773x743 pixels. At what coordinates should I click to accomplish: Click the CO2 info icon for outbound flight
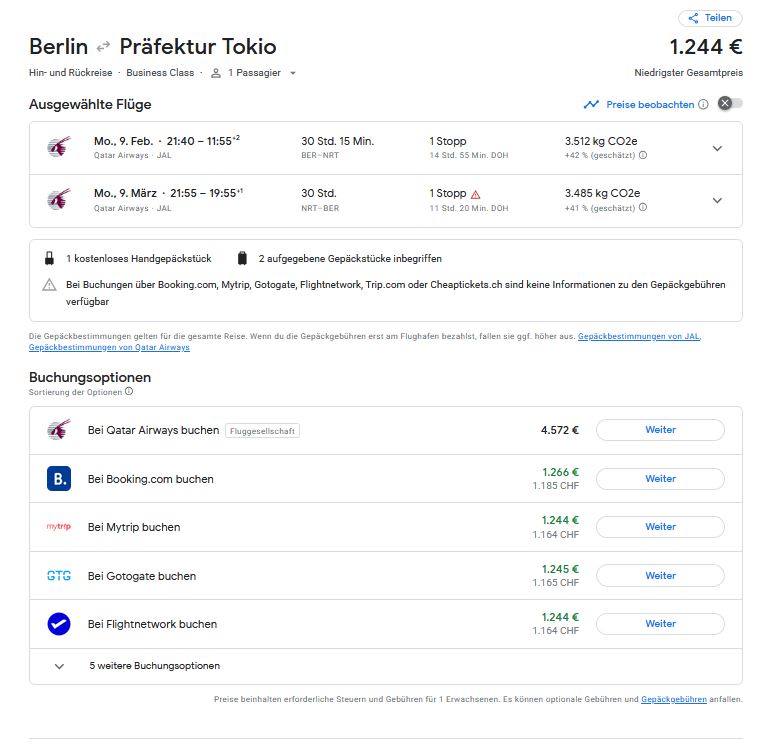(643, 155)
